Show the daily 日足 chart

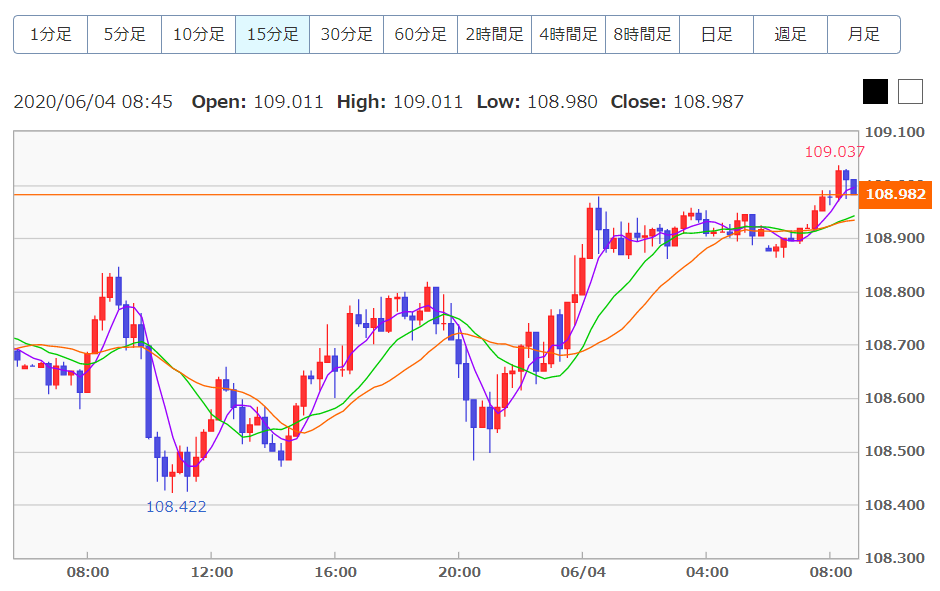coord(716,34)
